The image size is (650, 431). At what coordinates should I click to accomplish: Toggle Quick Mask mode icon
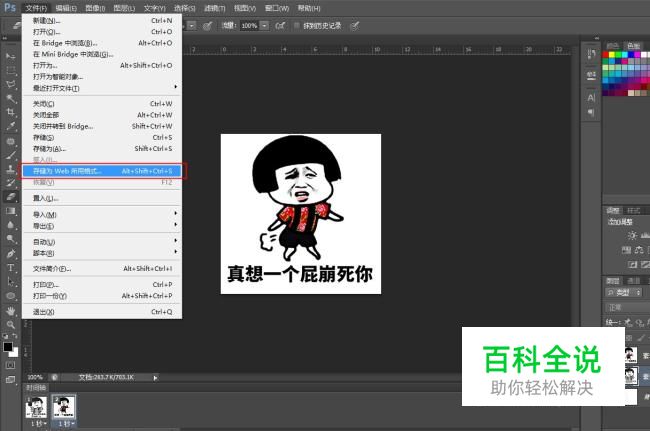(10, 365)
